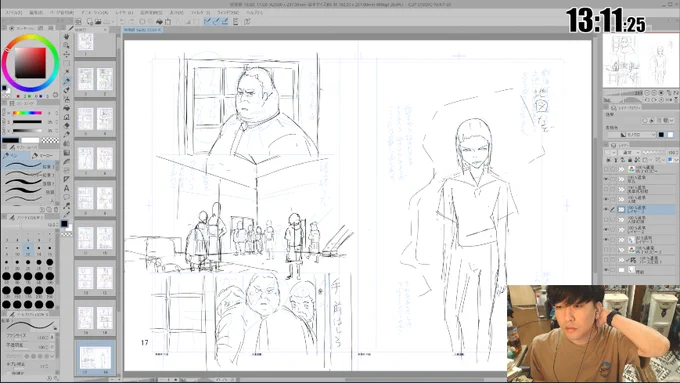680x383 pixels.
Task: Select the third brush preset in Pen list
Action: point(29,183)
